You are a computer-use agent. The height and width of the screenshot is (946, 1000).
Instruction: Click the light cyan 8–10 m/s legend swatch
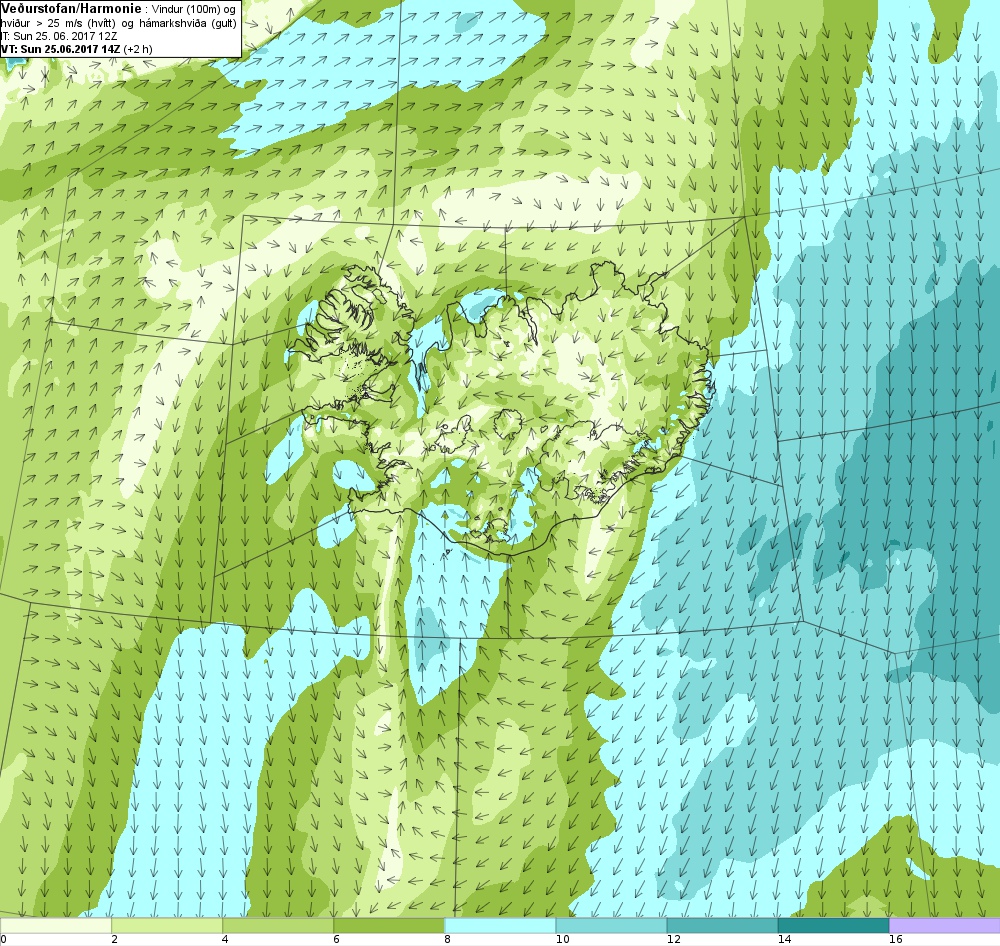point(500,925)
